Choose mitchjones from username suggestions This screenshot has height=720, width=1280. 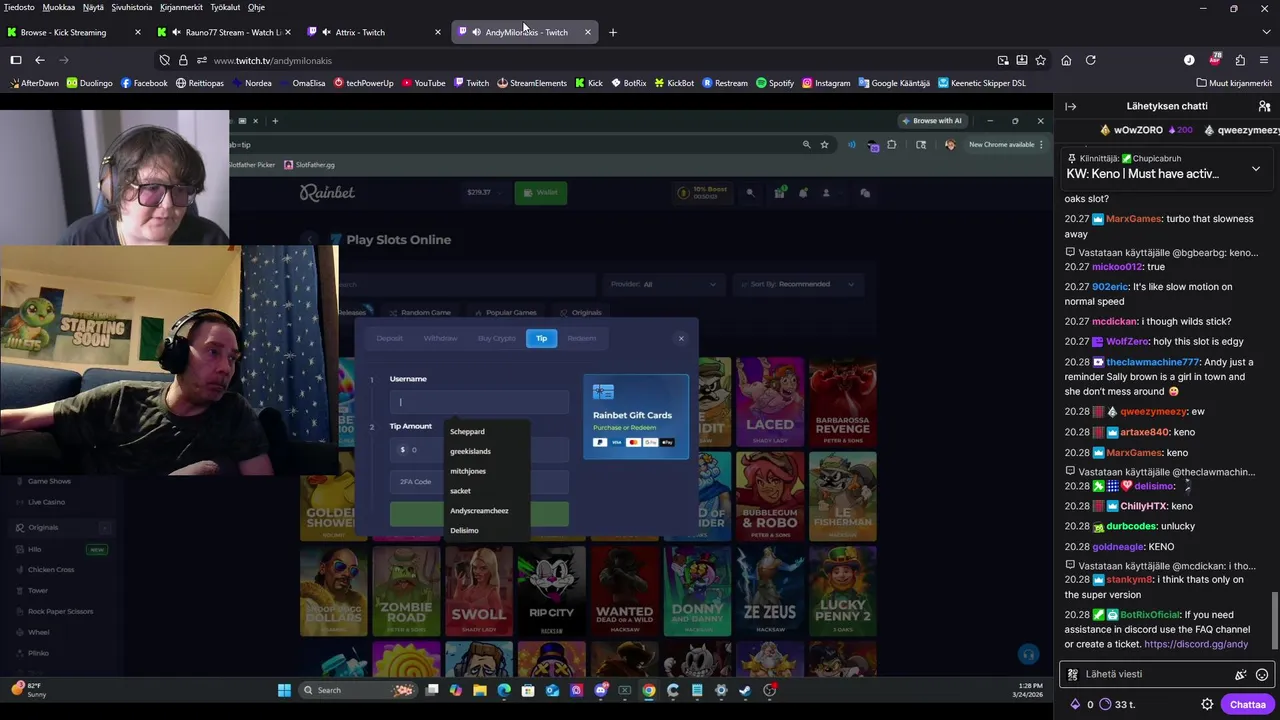click(x=468, y=471)
